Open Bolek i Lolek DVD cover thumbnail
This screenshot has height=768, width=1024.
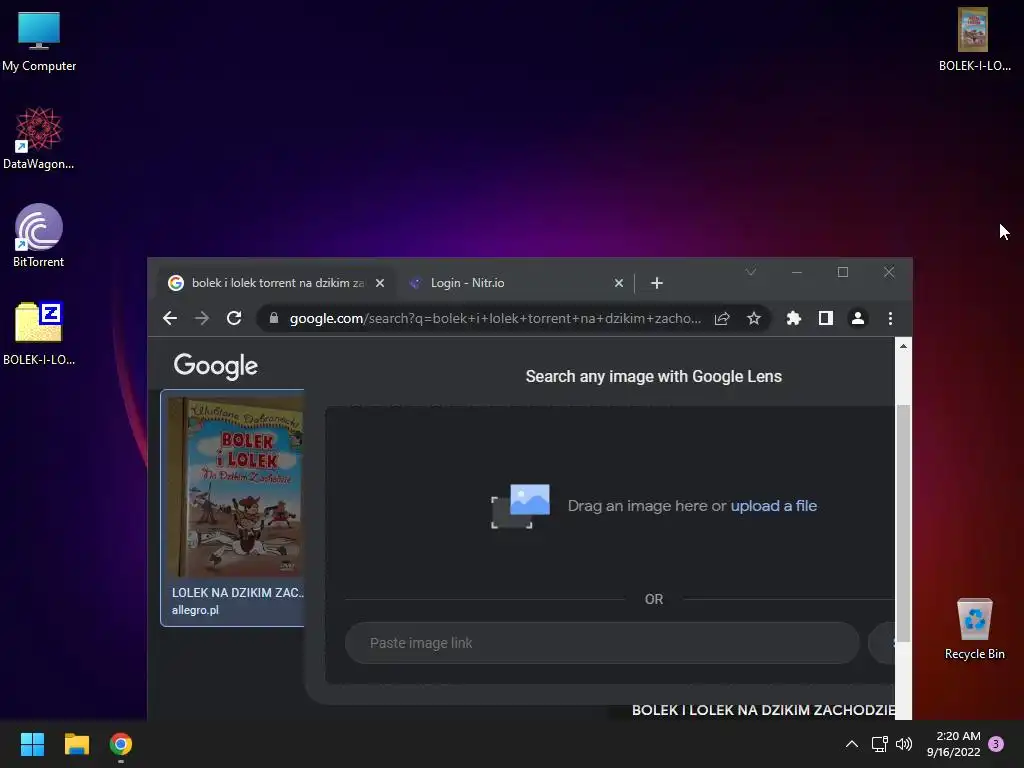tap(235, 487)
